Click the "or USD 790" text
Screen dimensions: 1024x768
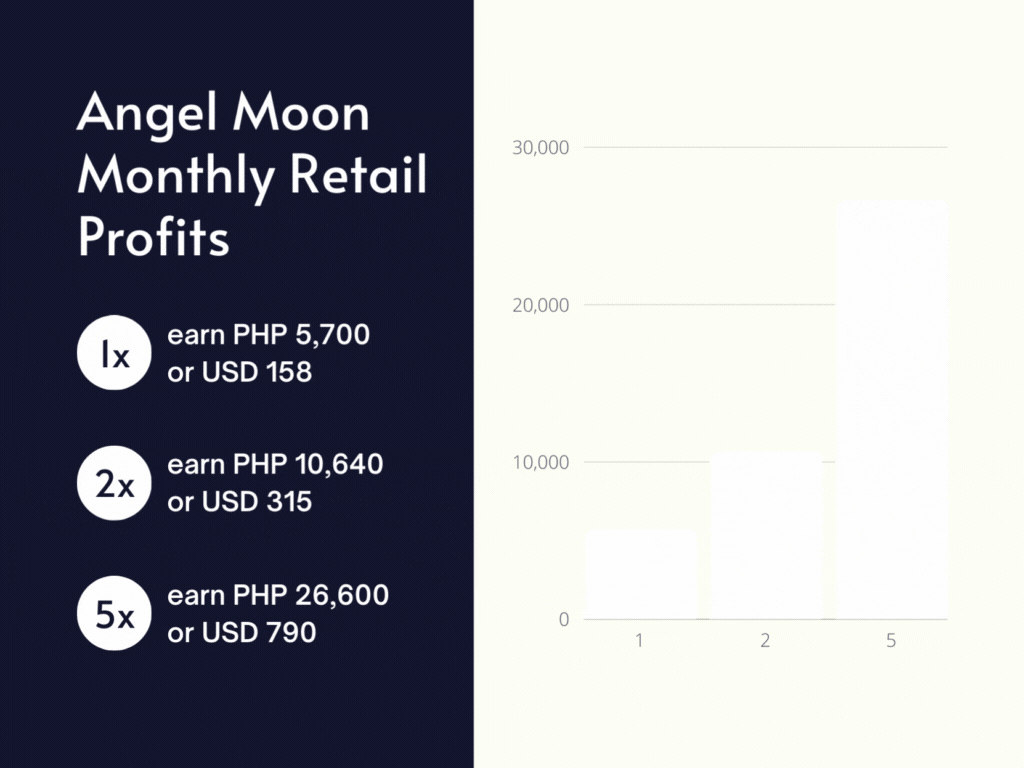242,632
